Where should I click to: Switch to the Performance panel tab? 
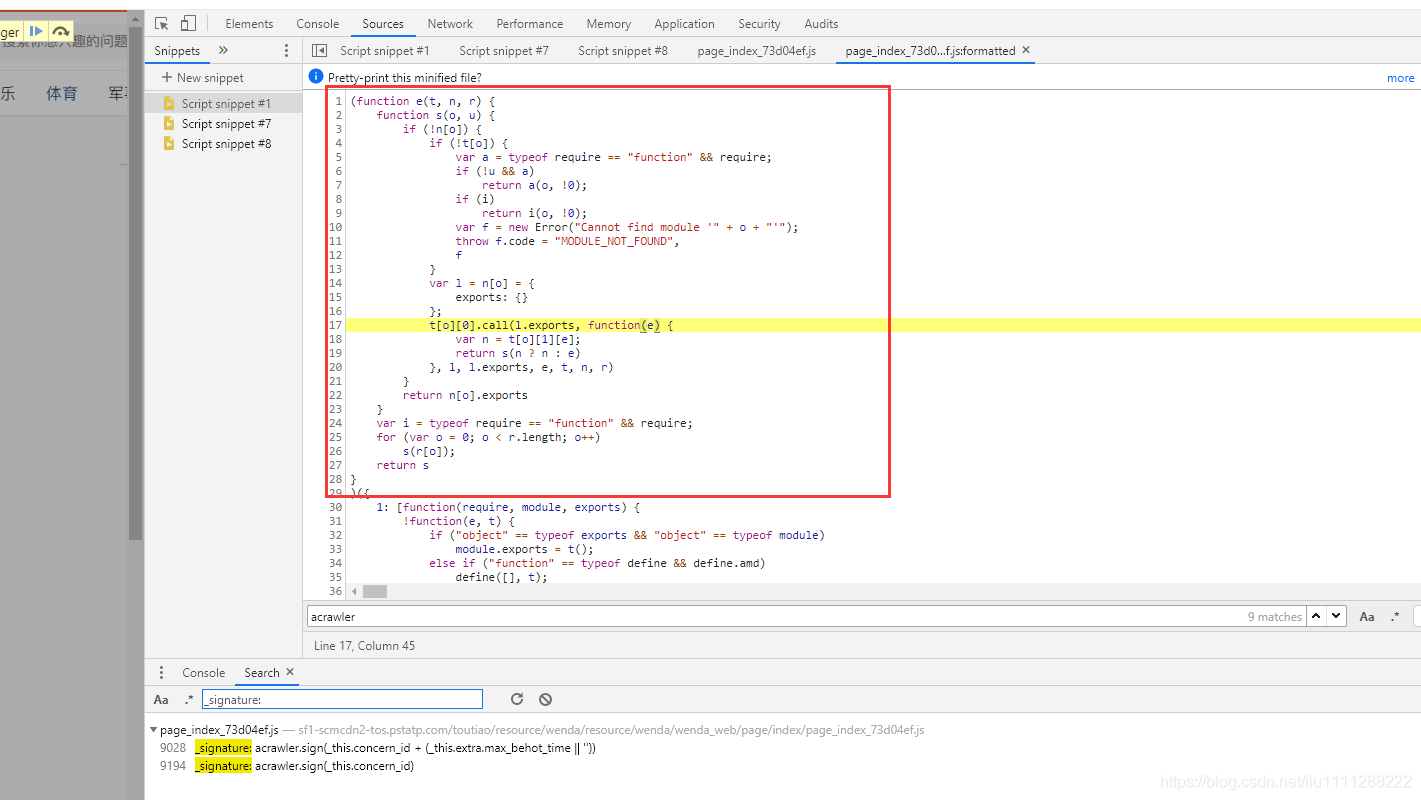529,23
